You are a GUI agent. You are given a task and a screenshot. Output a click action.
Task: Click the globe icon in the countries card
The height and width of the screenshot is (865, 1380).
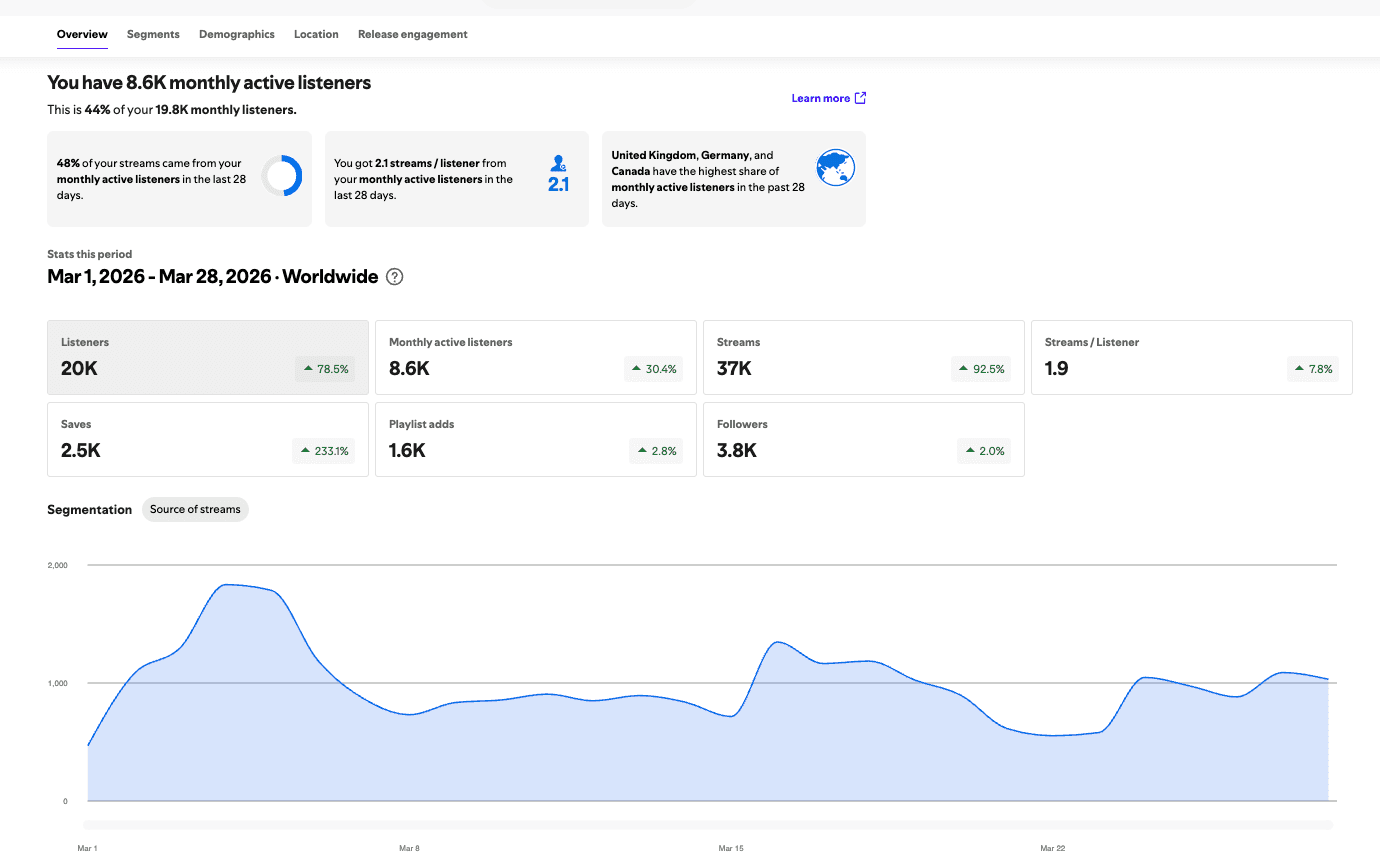835,168
